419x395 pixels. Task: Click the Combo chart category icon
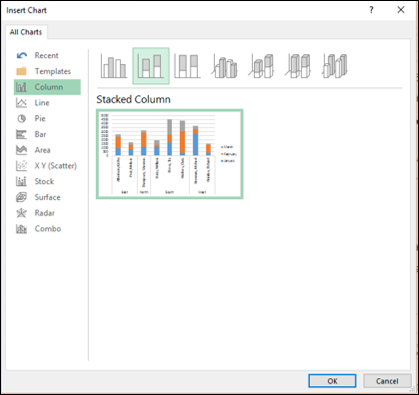tap(22, 229)
